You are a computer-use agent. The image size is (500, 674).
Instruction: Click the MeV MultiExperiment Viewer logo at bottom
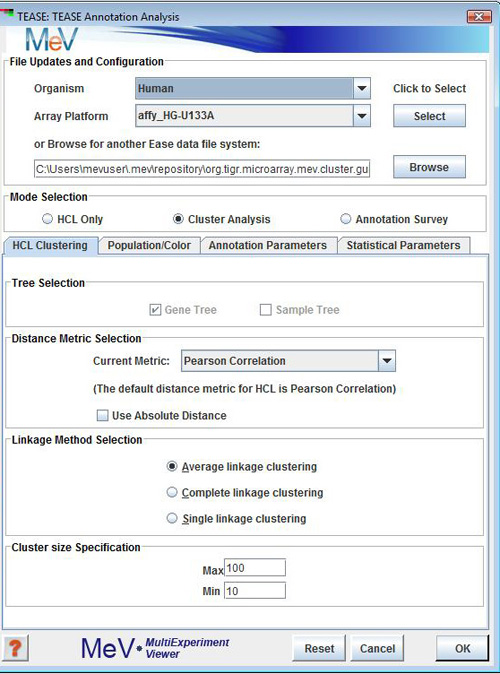155,648
